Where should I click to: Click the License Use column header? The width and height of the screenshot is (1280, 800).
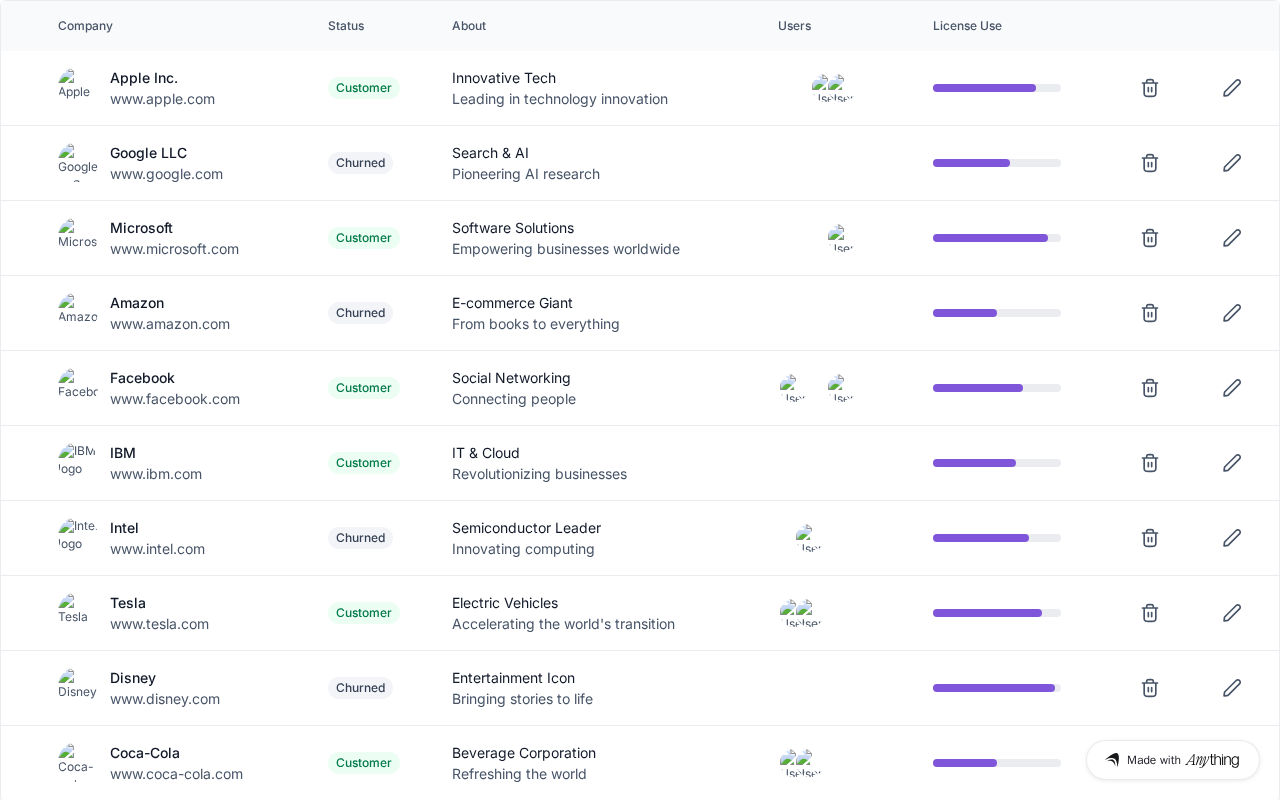tap(967, 26)
